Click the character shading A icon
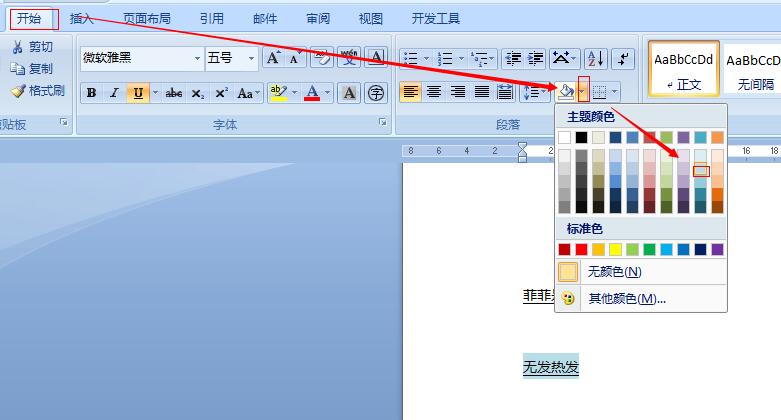Screen dimensions: 781x420 (349, 93)
